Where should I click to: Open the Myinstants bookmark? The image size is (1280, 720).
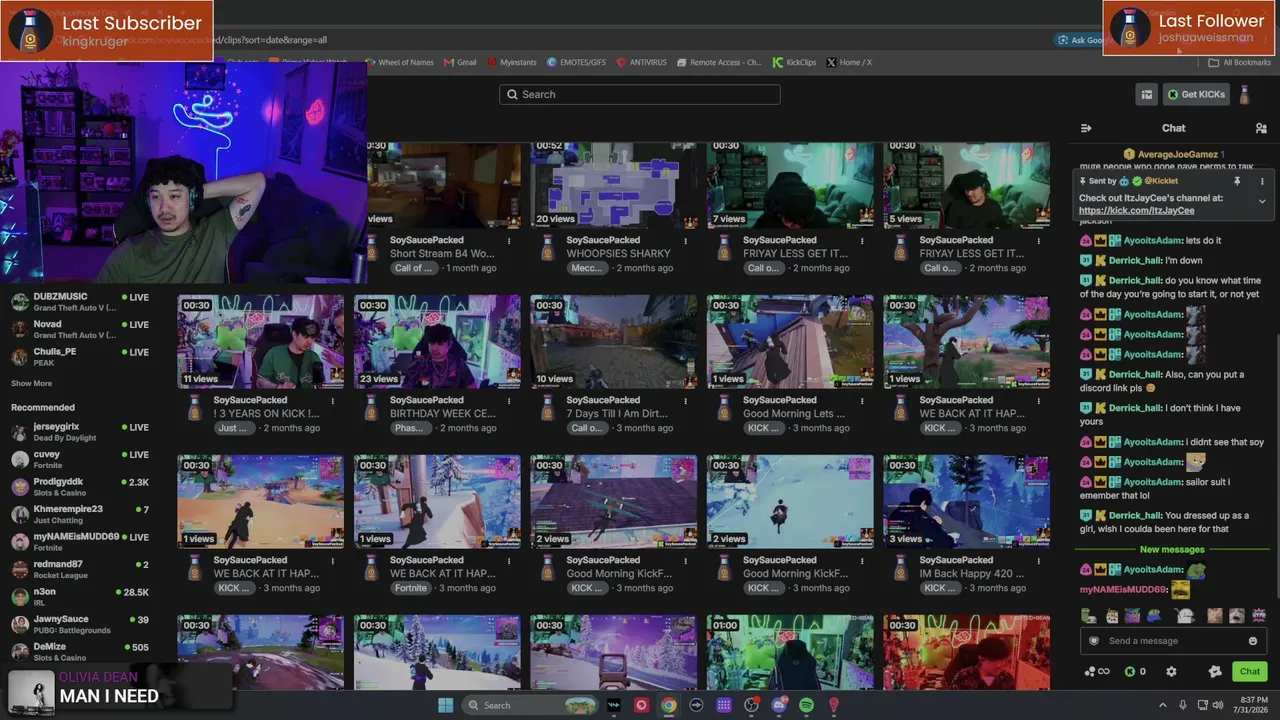[x=512, y=62]
